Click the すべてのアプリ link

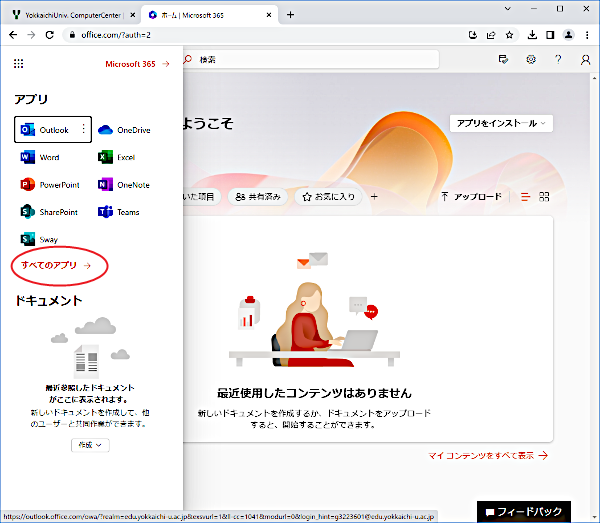[56, 265]
